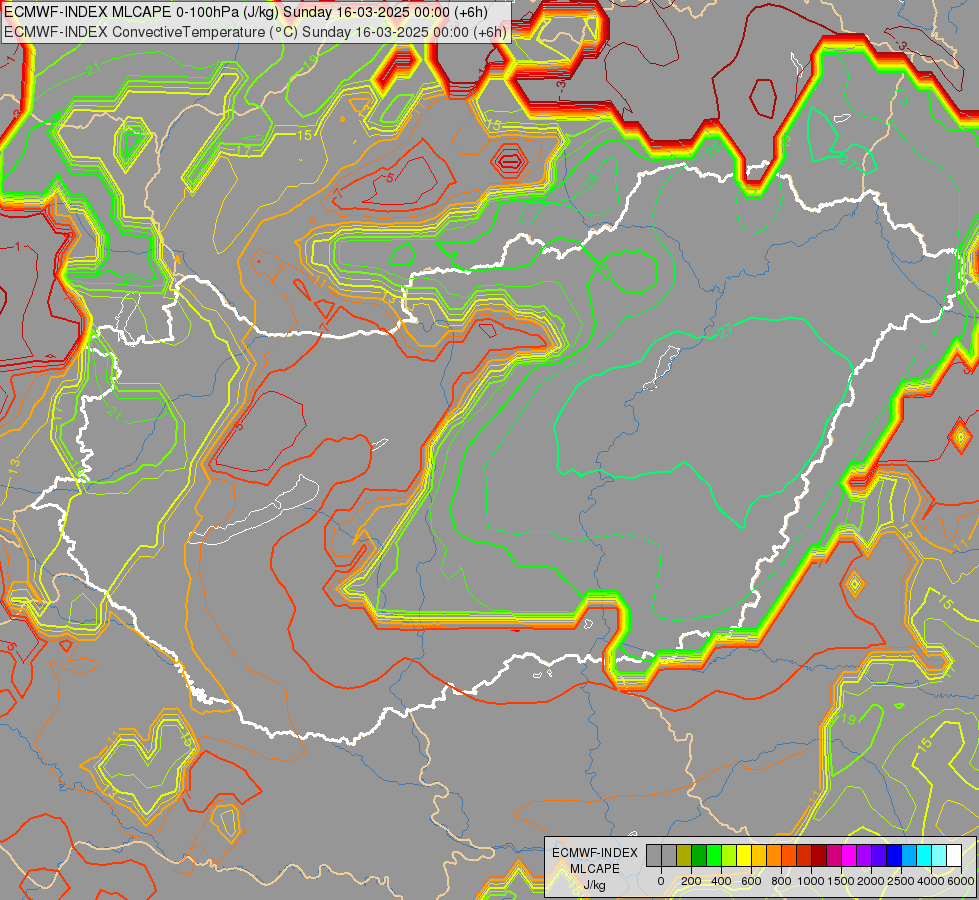Click the pure blue legend swatch
The height and width of the screenshot is (900, 979).
[895, 855]
